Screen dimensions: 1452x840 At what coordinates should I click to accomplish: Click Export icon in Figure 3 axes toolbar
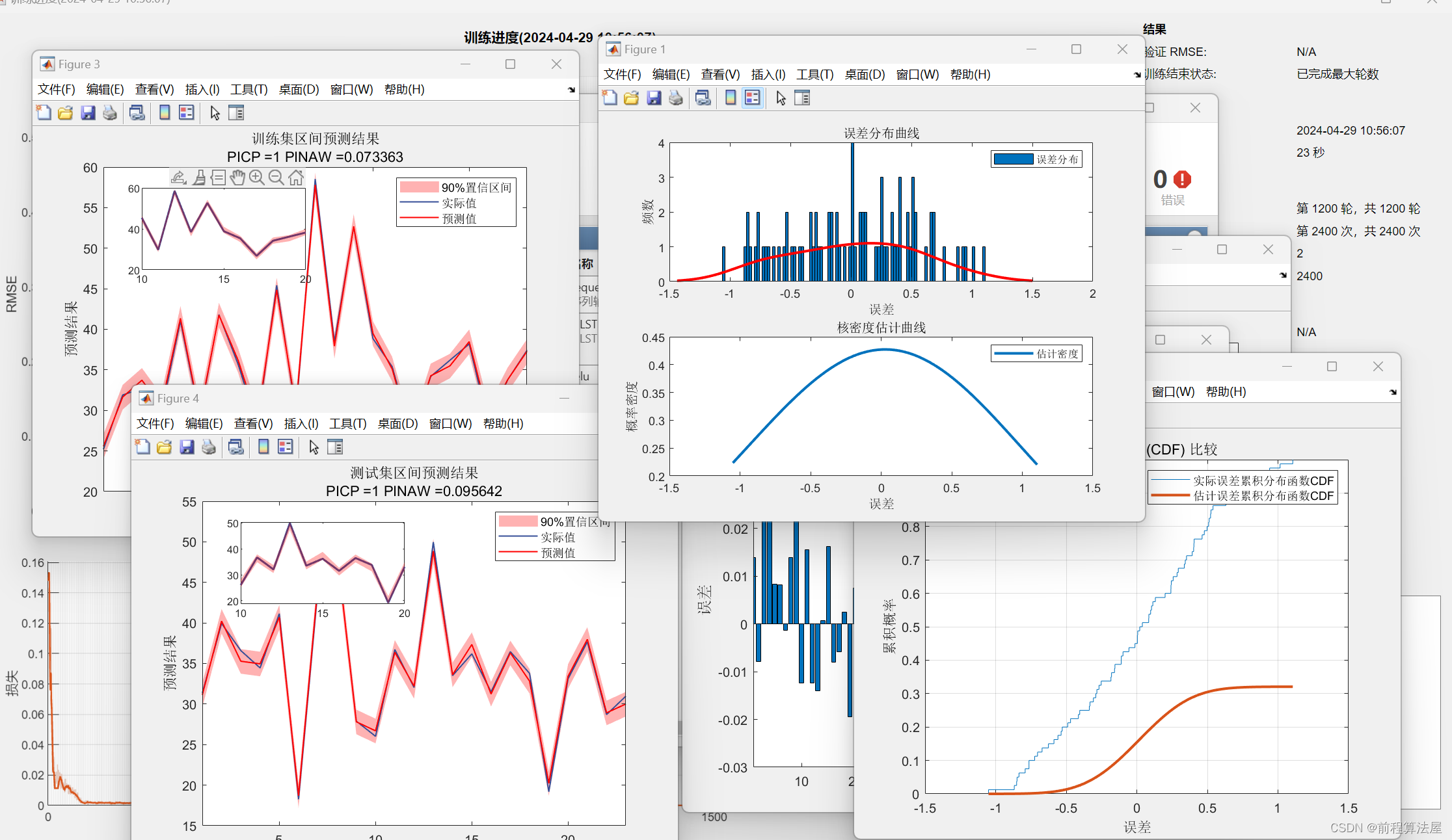tap(179, 177)
